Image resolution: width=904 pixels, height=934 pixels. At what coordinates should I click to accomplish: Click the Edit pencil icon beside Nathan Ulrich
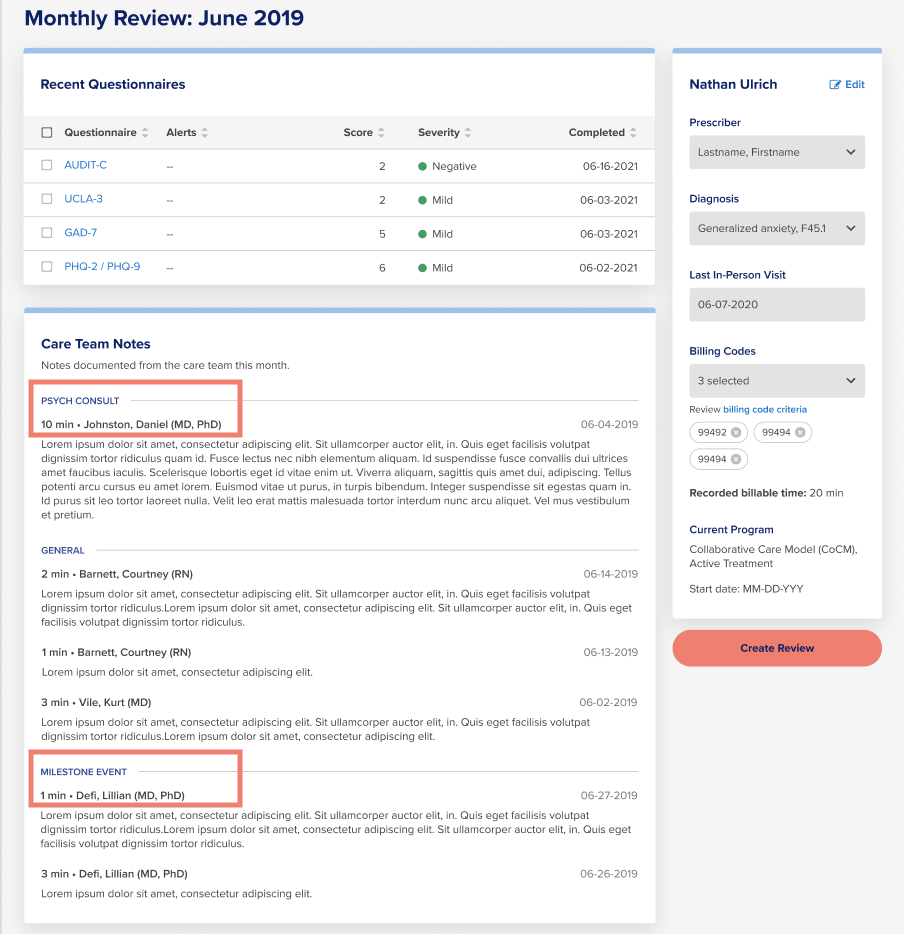point(835,85)
